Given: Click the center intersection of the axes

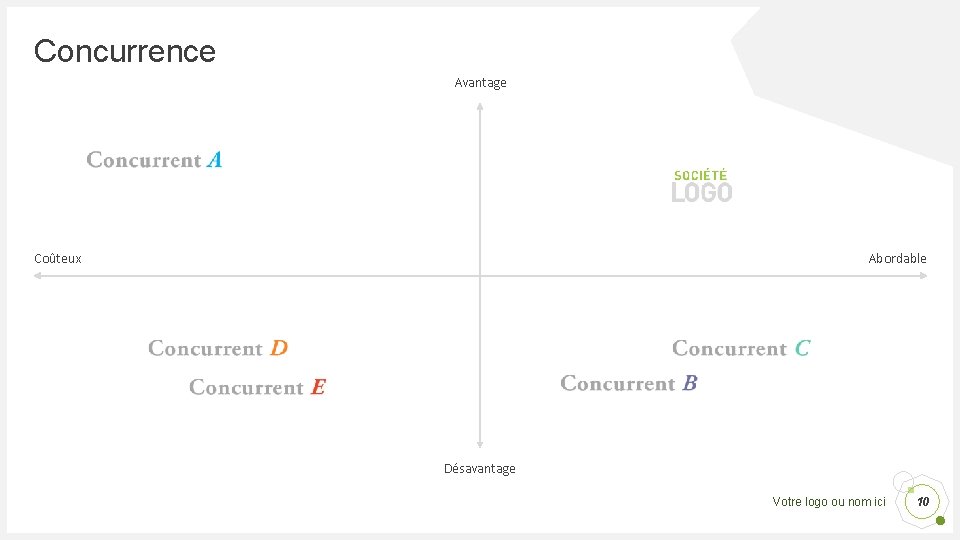Looking at the screenshot, I should (480, 276).
